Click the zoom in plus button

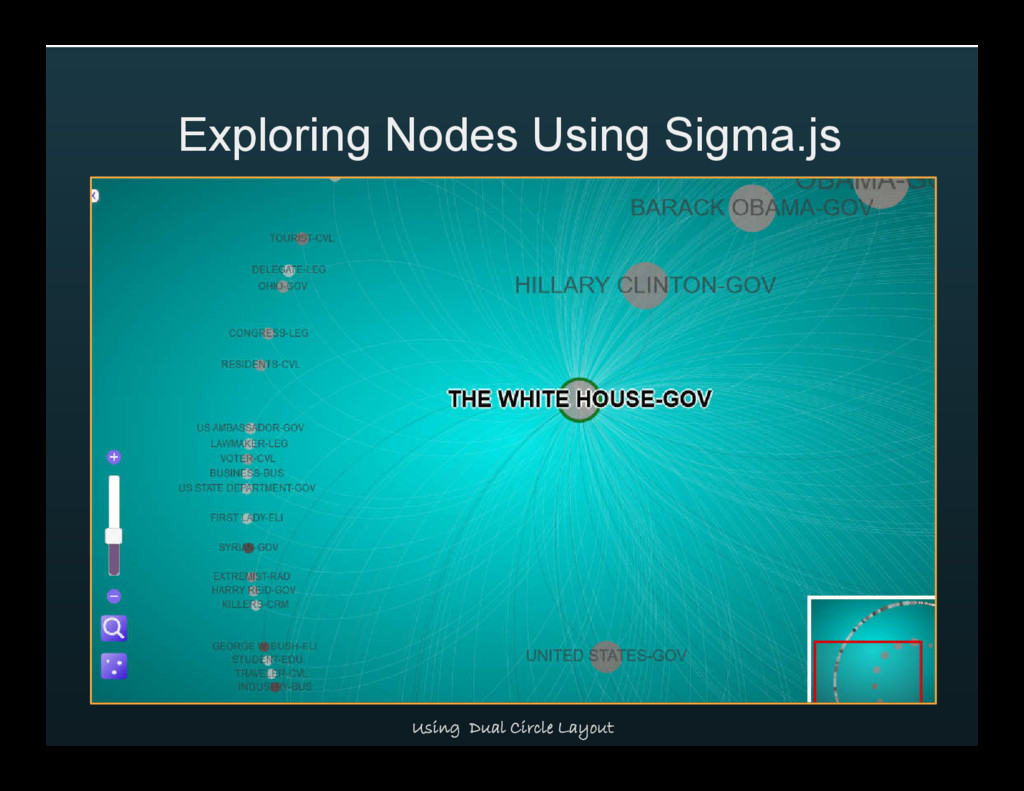pyautogui.click(x=114, y=457)
